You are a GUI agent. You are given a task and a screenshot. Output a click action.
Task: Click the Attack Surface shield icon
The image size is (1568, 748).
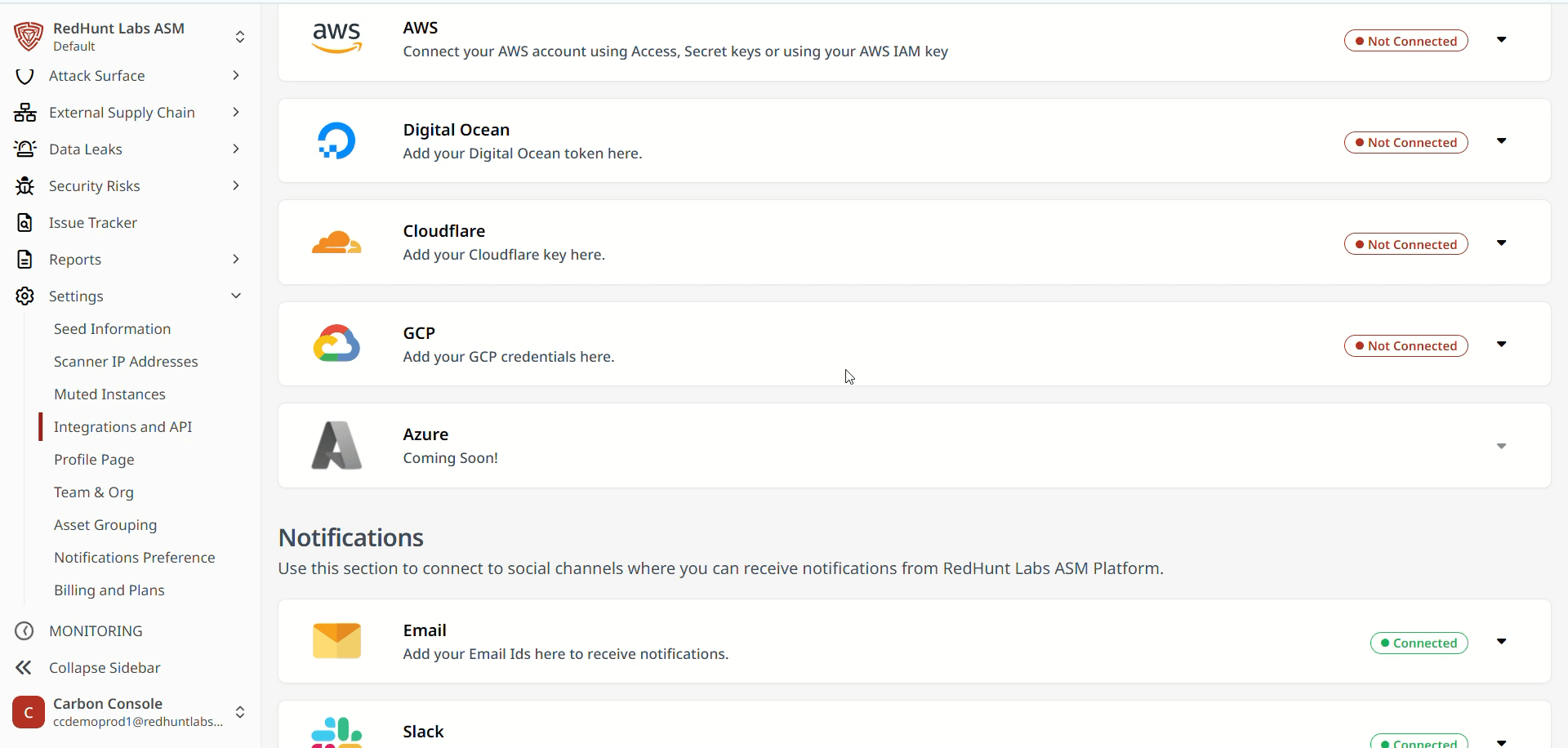coord(24,76)
